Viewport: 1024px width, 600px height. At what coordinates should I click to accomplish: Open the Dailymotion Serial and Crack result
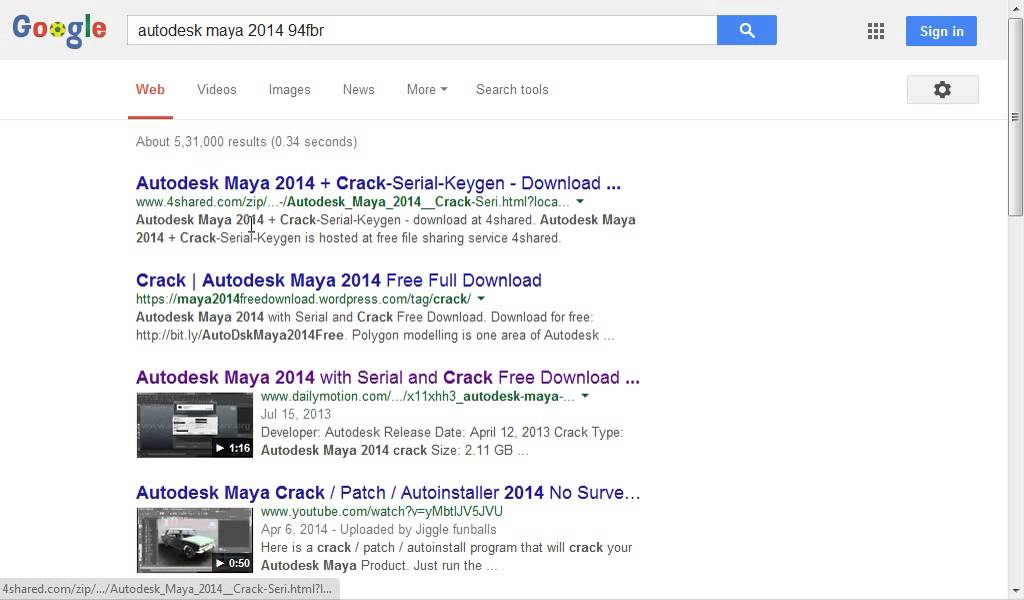(x=388, y=377)
